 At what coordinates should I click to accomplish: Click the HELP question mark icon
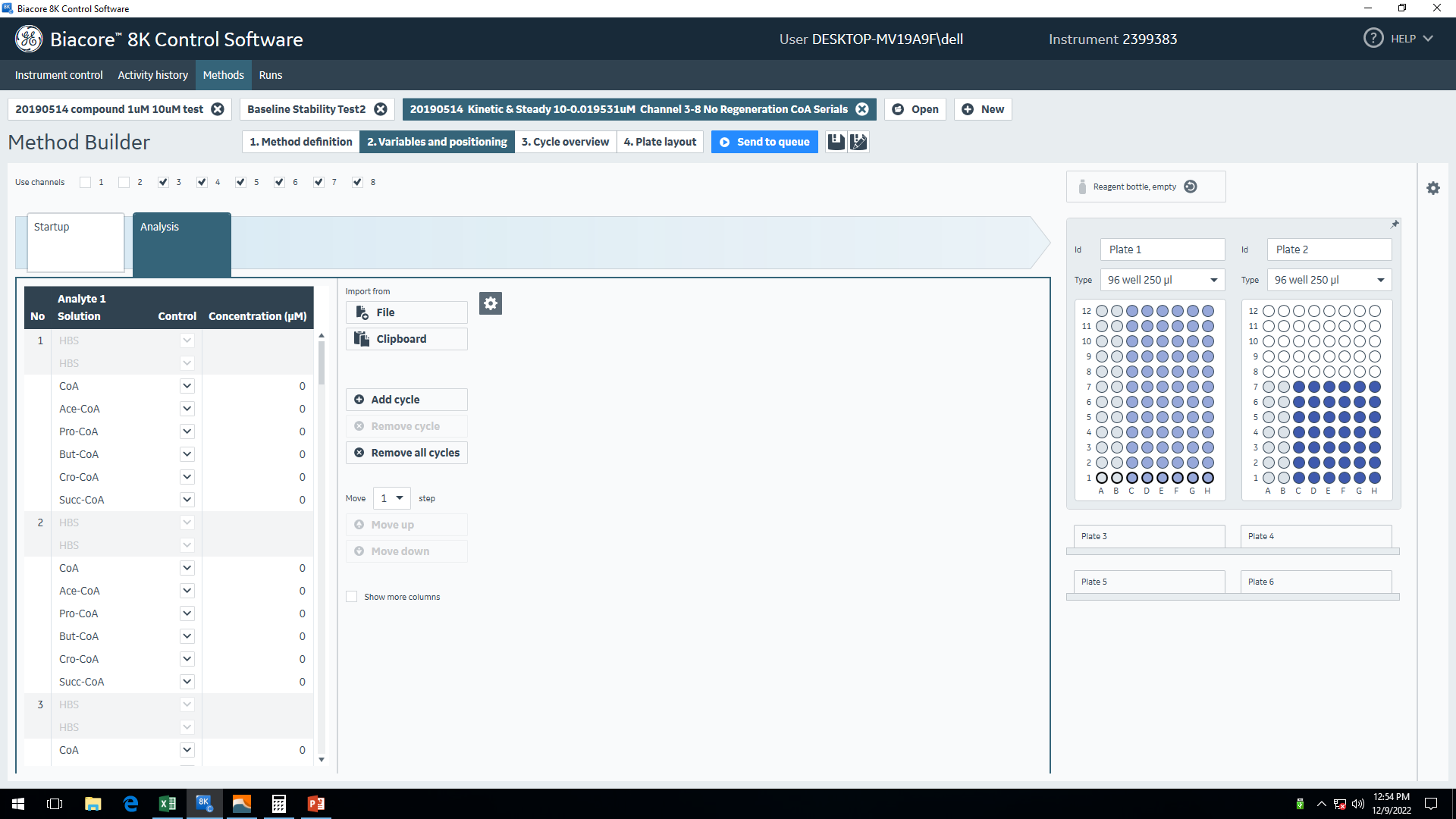pyautogui.click(x=1373, y=39)
